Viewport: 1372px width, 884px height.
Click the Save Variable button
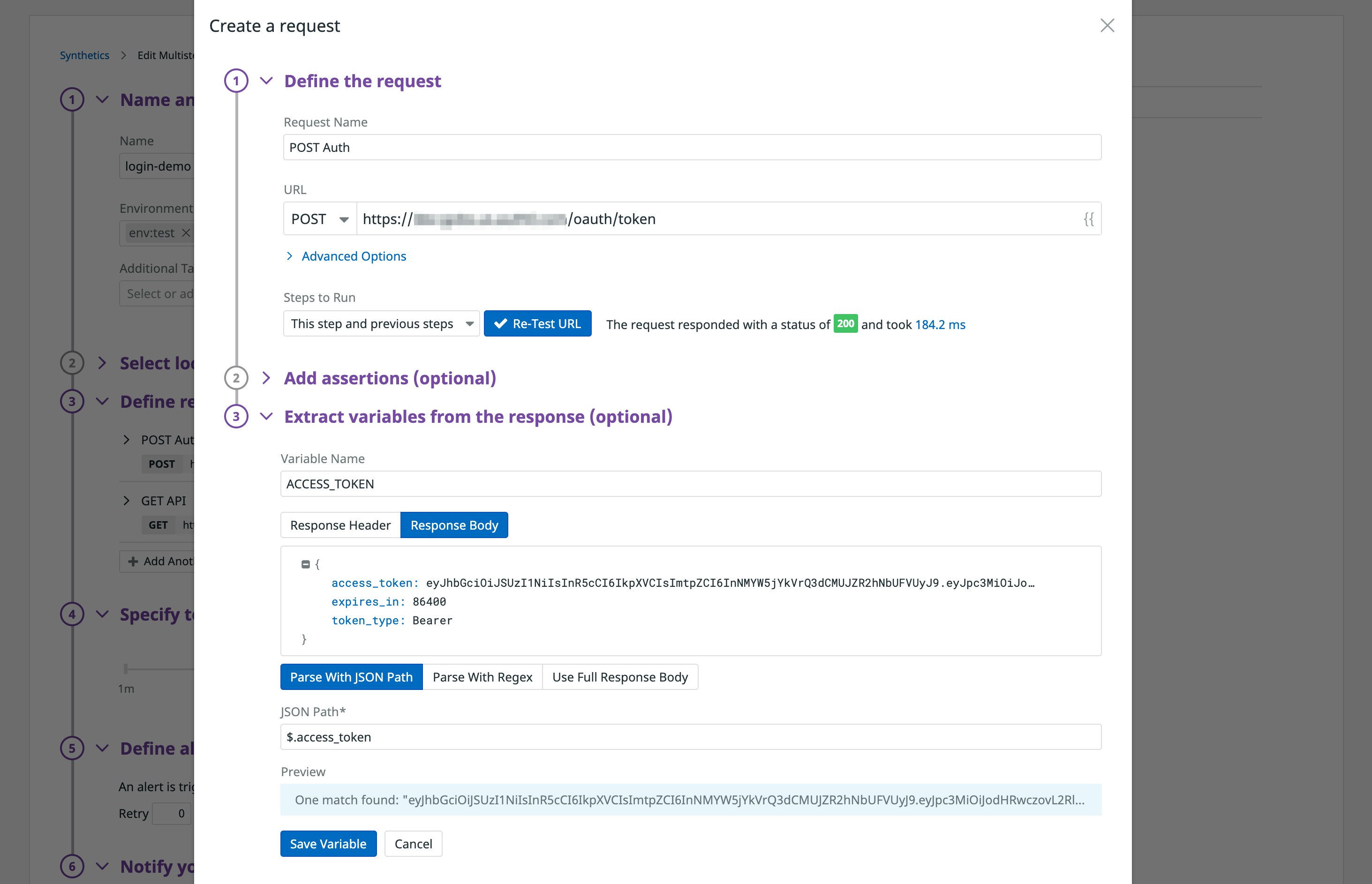[x=328, y=844]
